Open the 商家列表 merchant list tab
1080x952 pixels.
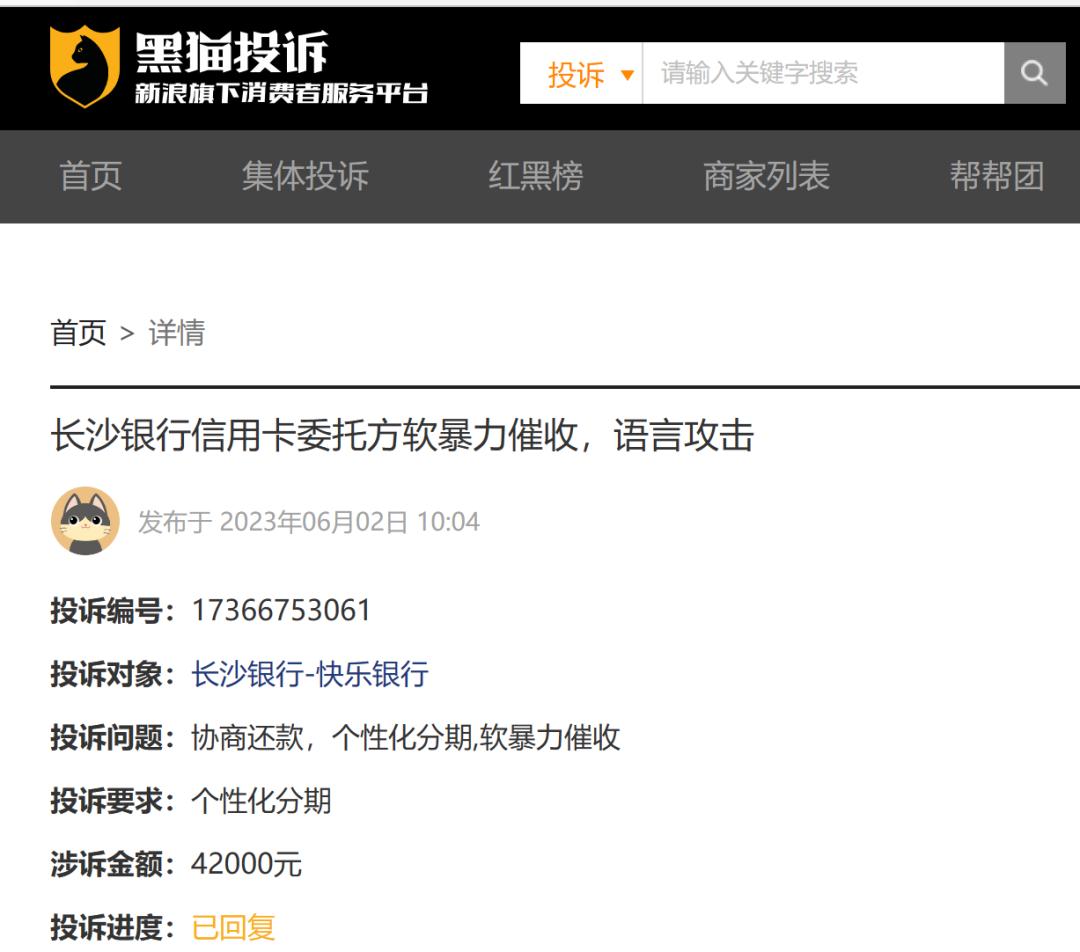(766, 176)
